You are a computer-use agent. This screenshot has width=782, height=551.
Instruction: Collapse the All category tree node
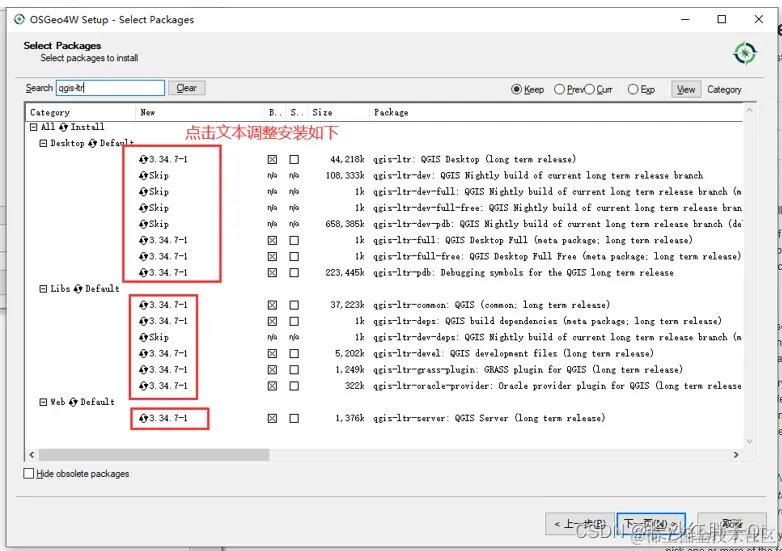pyautogui.click(x=33, y=127)
